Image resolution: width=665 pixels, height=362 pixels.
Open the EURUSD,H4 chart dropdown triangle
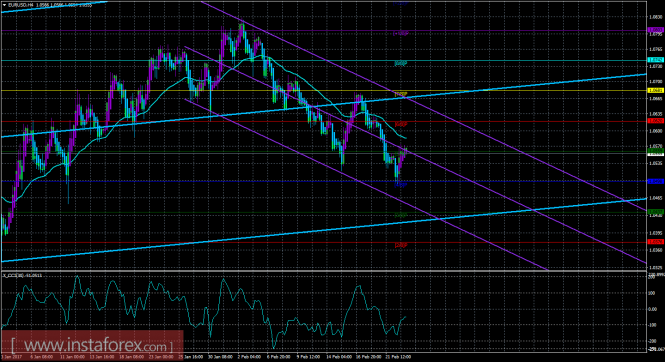(4, 5)
